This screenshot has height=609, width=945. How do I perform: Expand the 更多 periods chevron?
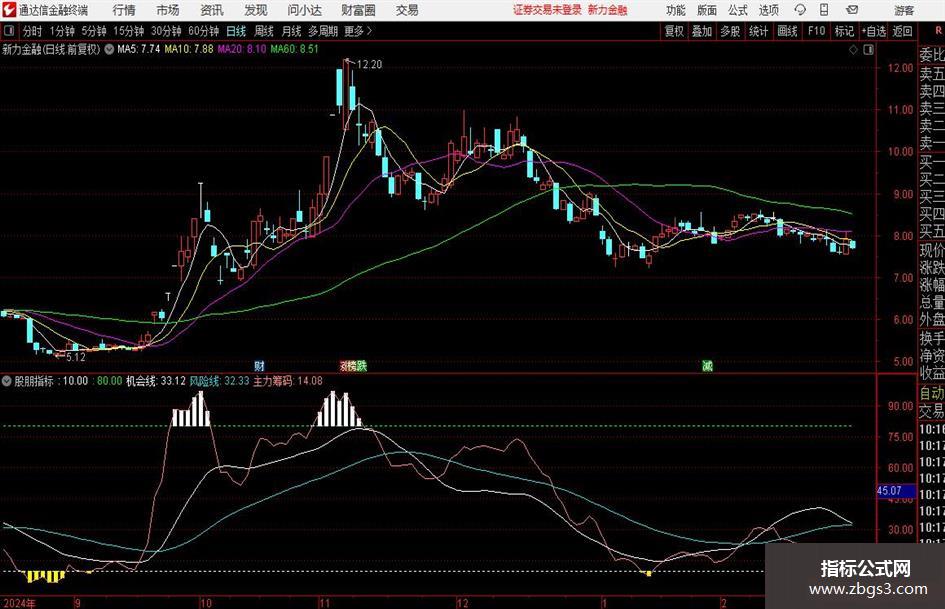point(369,31)
